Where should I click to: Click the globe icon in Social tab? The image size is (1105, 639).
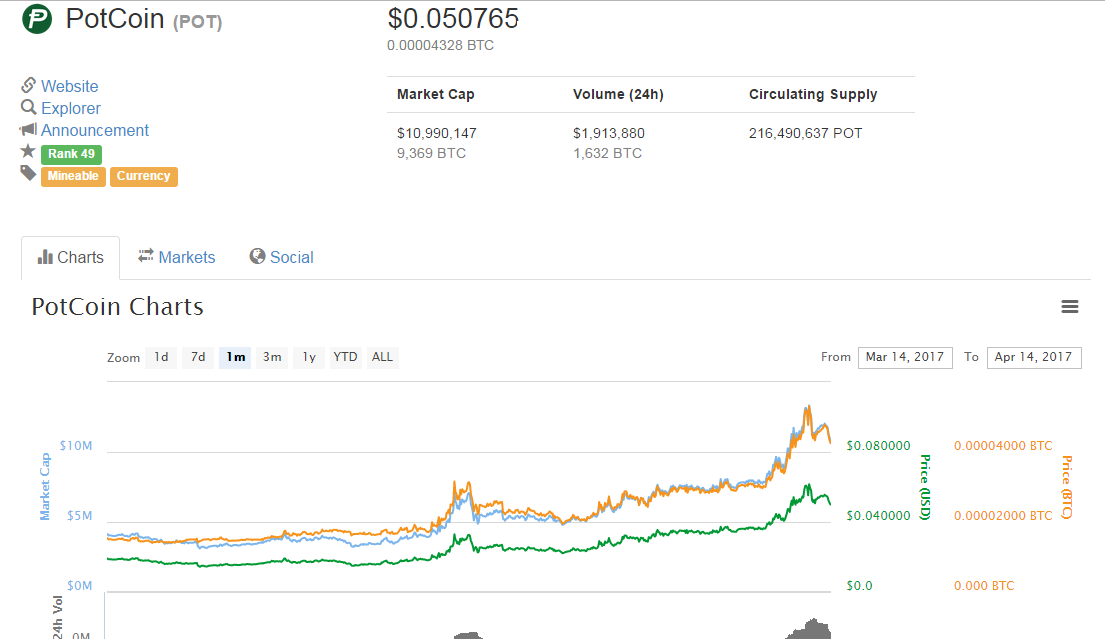(257, 256)
